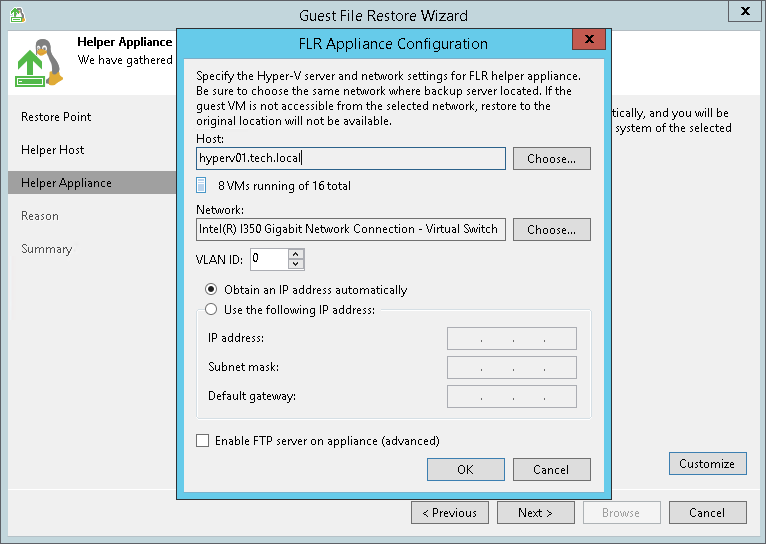Click the '8 VMs running of 16 total' text
The width and height of the screenshot is (766, 544).
[x=284, y=186]
